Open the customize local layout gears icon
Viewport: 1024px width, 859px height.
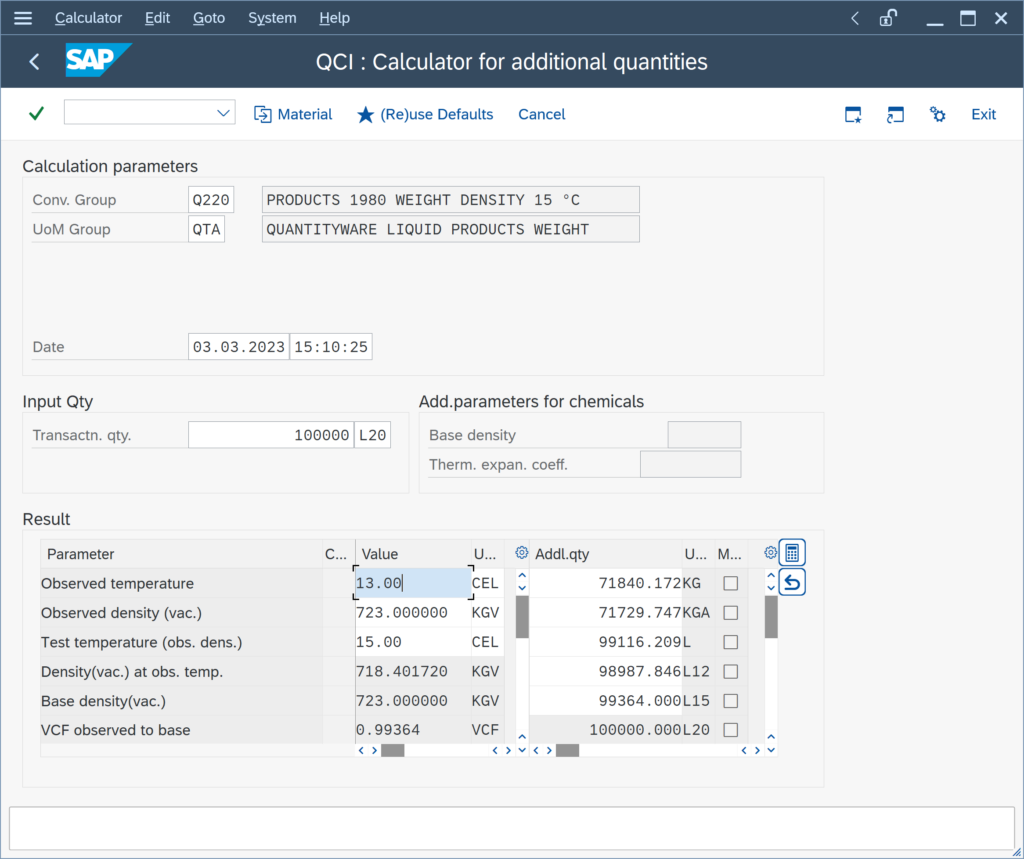937,114
